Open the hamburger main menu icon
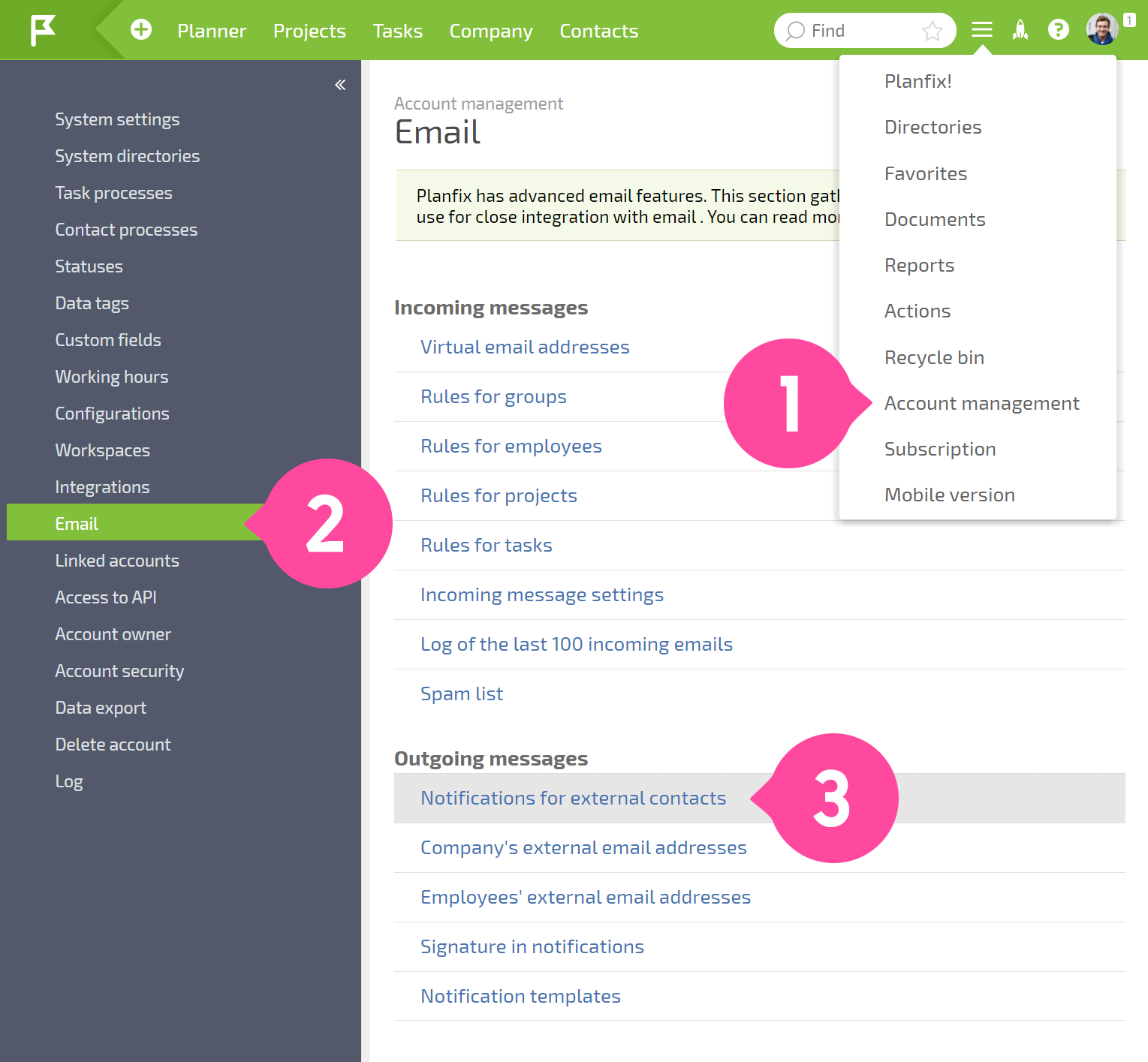The height and width of the screenshot is (1062, 1148). [x=982, y=30]
